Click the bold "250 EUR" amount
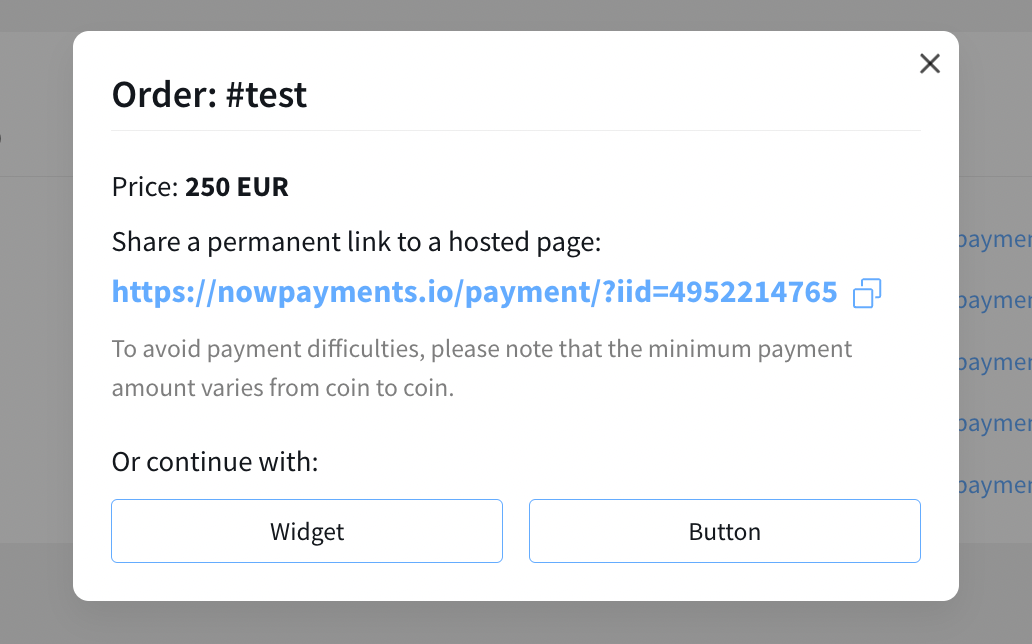 point(237,187)
